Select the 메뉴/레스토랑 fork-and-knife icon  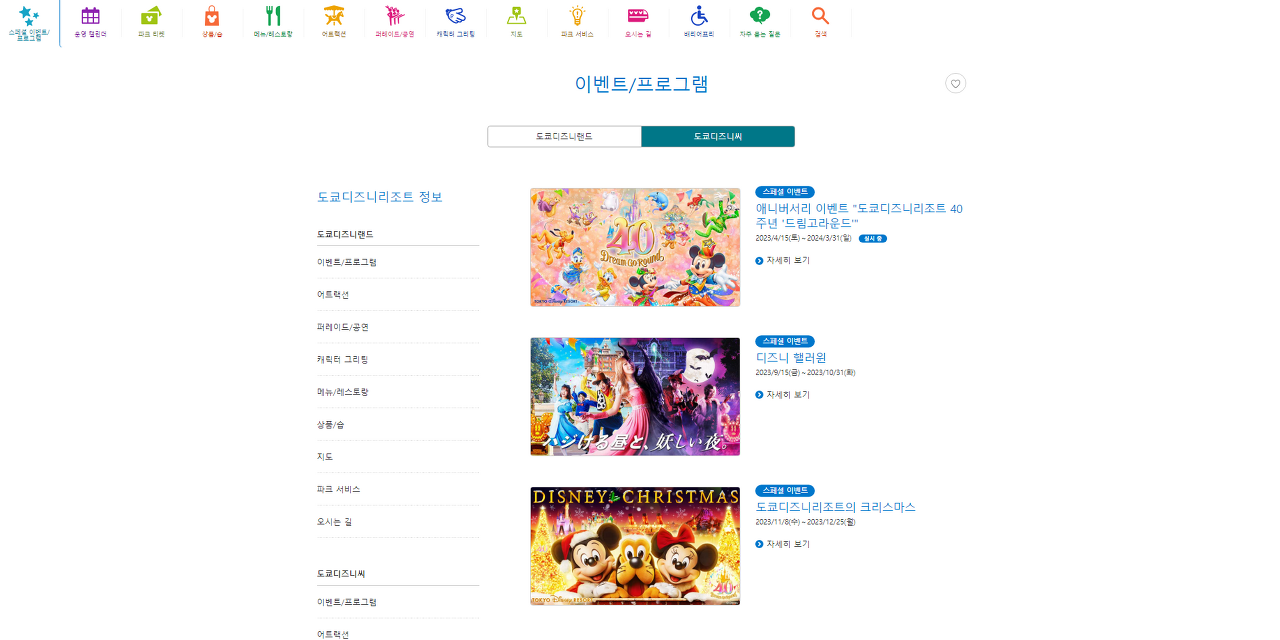click(x=273, y=20)
